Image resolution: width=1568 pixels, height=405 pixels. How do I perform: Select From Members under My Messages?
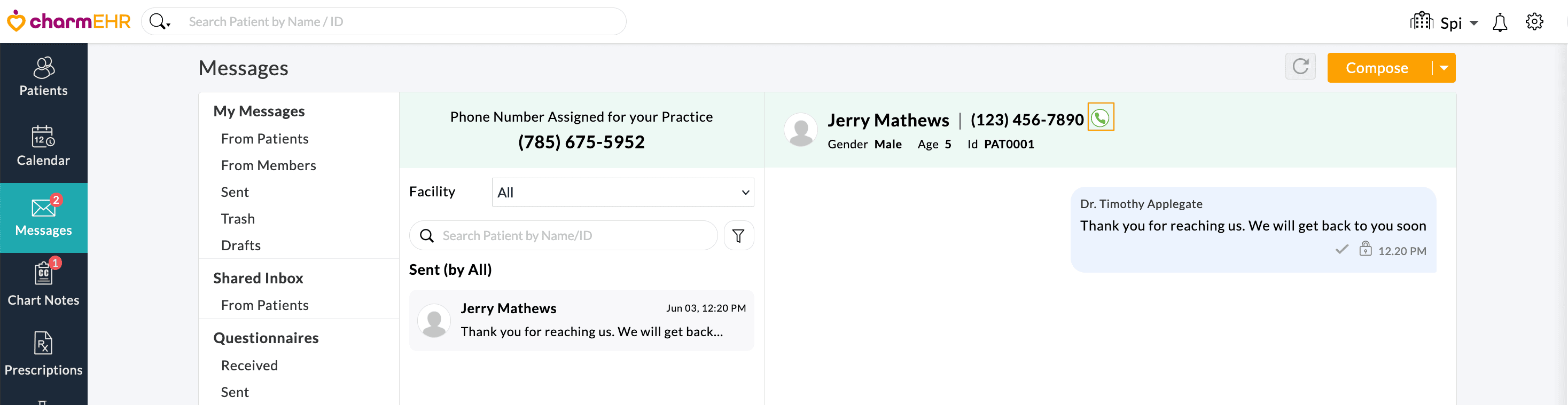coord(268,165)
